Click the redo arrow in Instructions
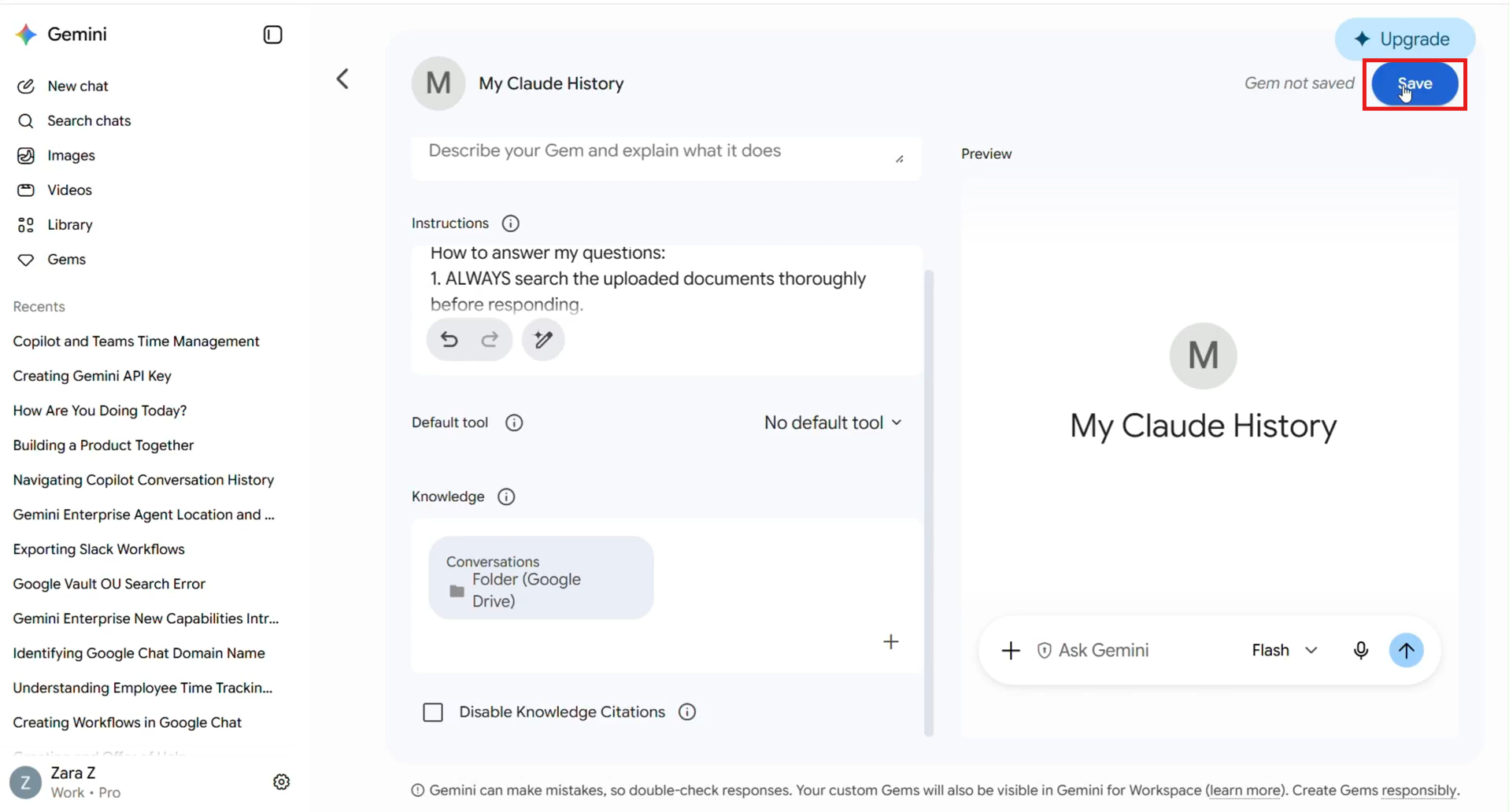 (490, 339)
